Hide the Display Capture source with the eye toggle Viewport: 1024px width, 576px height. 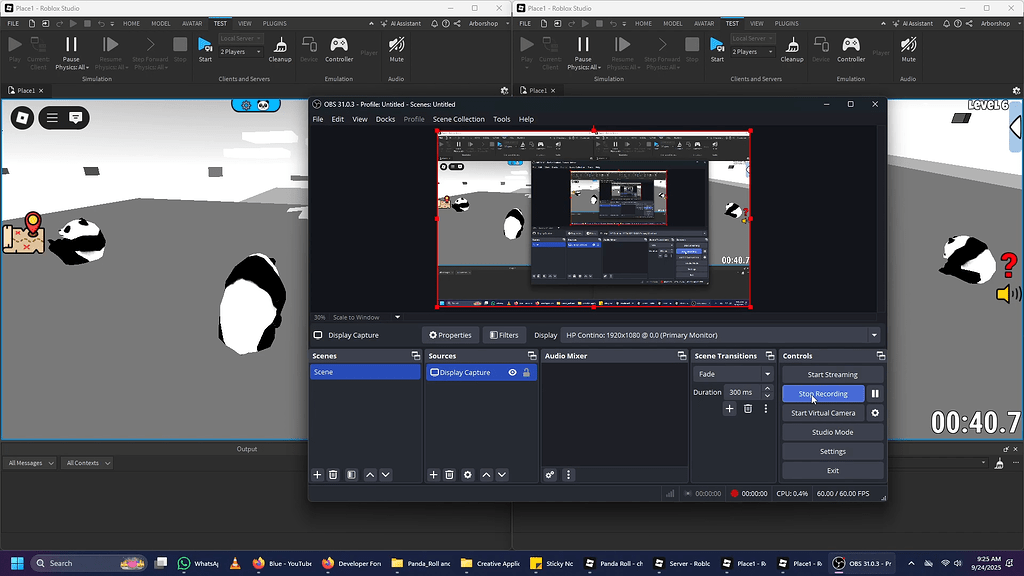pos(513,372)
